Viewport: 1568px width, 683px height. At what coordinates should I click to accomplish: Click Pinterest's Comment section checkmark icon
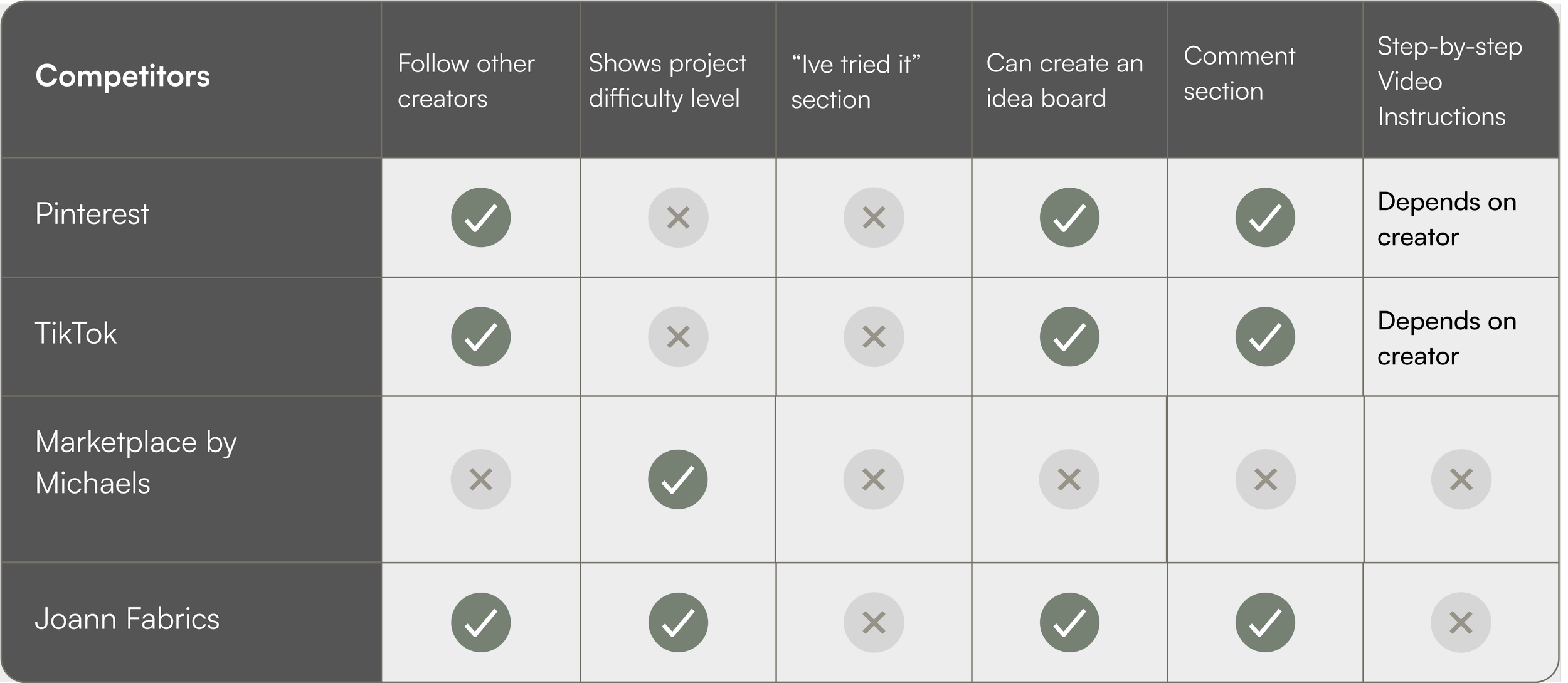coord(1265,218)
